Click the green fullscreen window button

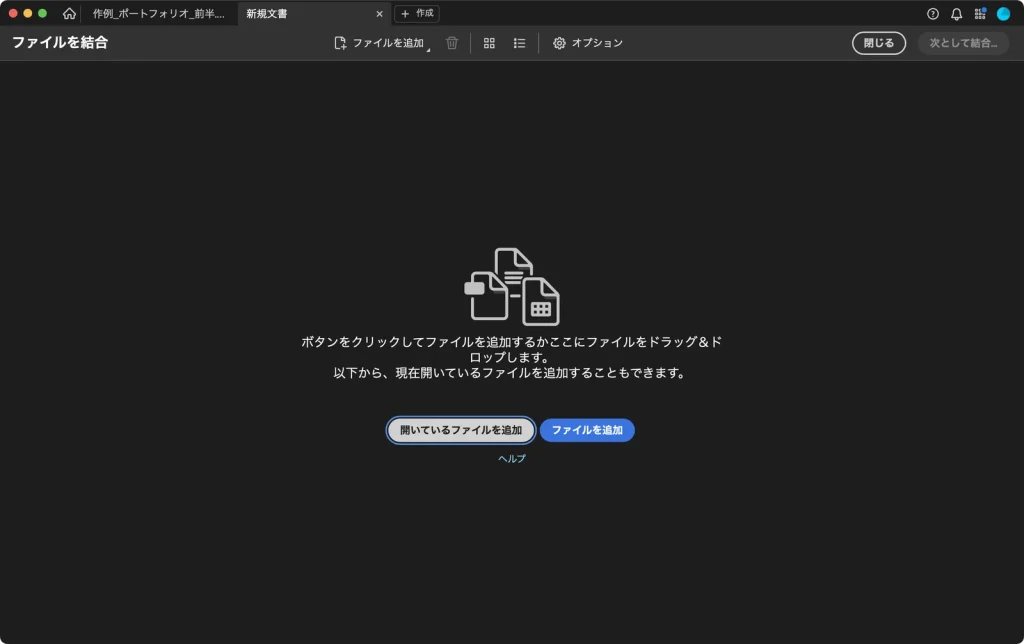[x=42, y=13]
